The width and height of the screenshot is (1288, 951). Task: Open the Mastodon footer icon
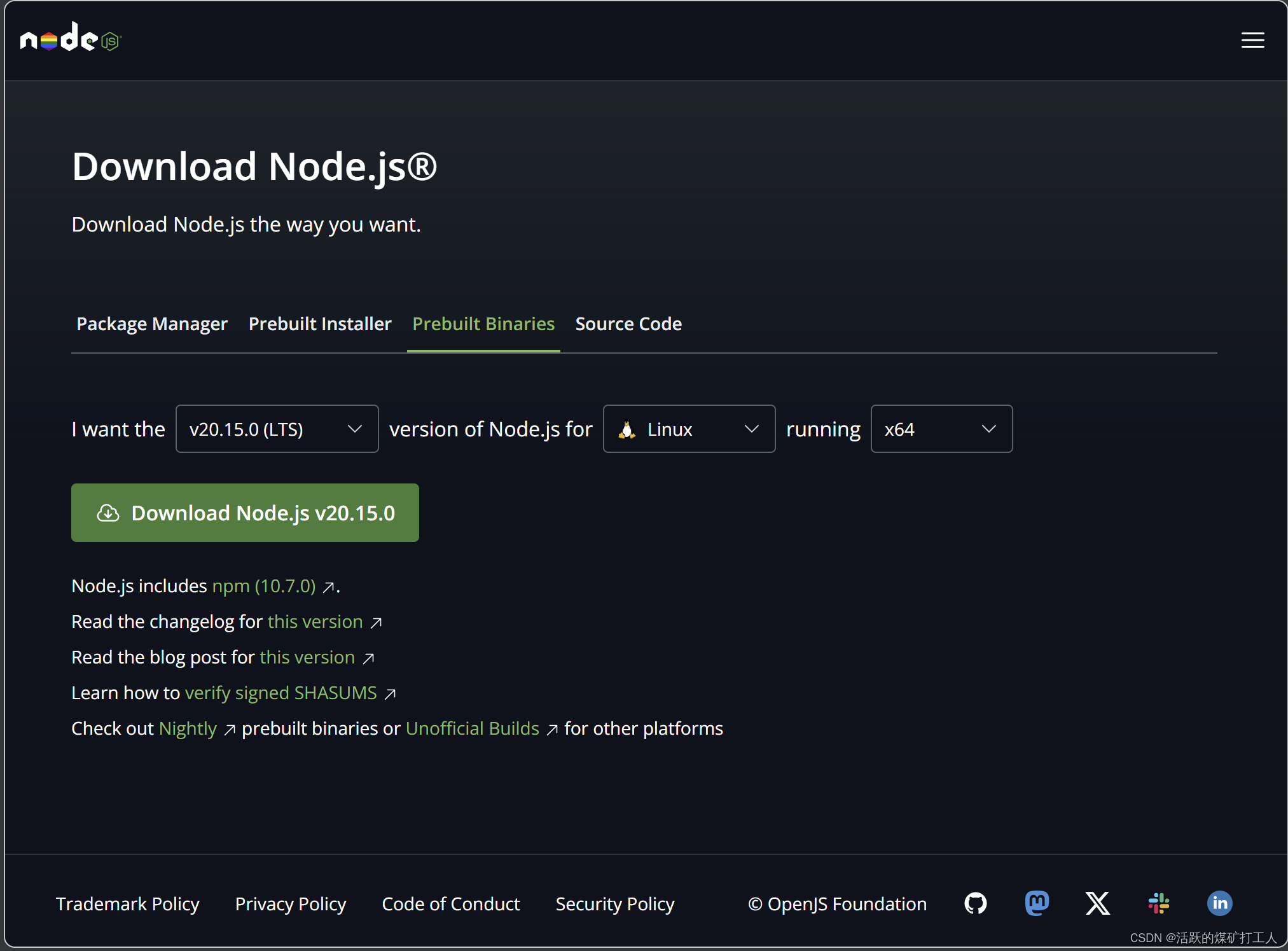(1036, 903)
